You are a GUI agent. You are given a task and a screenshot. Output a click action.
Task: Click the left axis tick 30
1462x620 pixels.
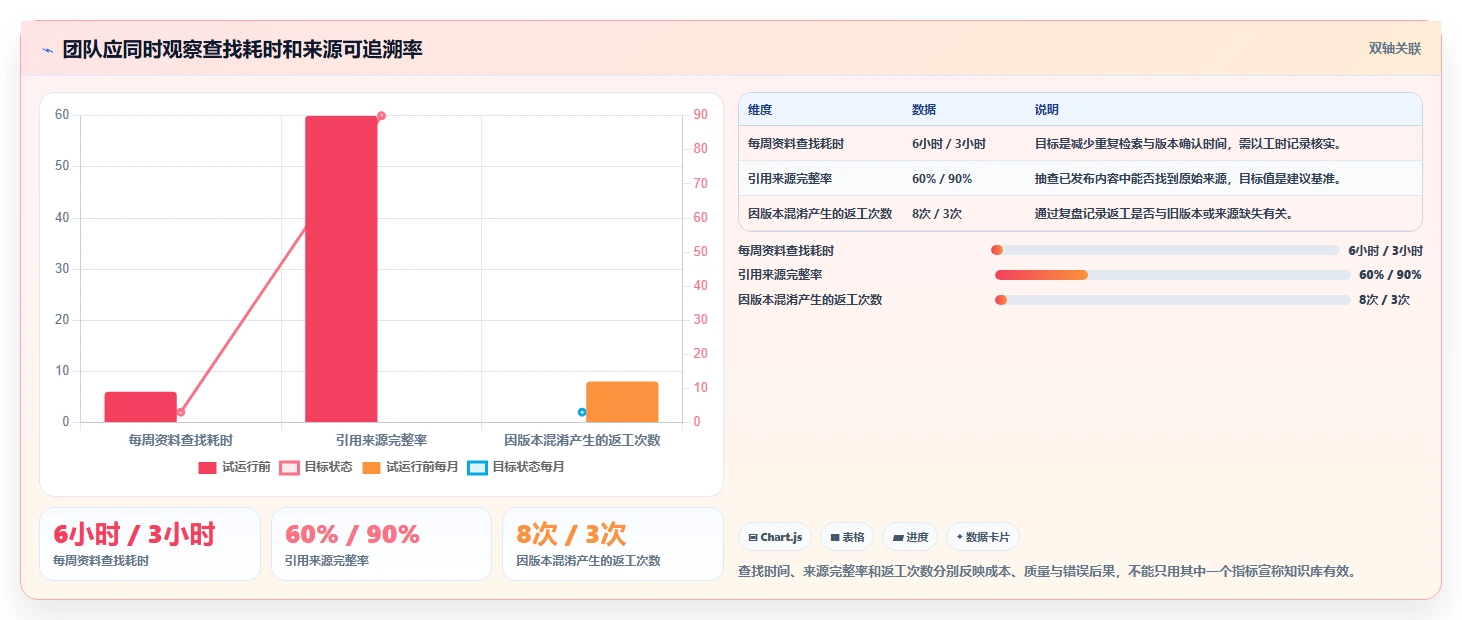(x=62, y=269)
